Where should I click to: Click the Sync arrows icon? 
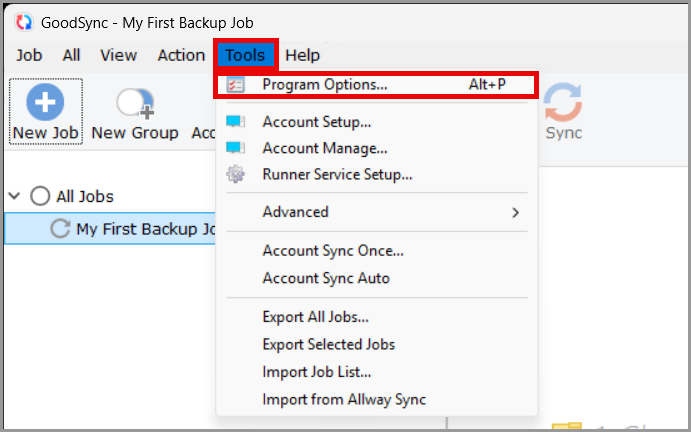(x=563, y=102)
